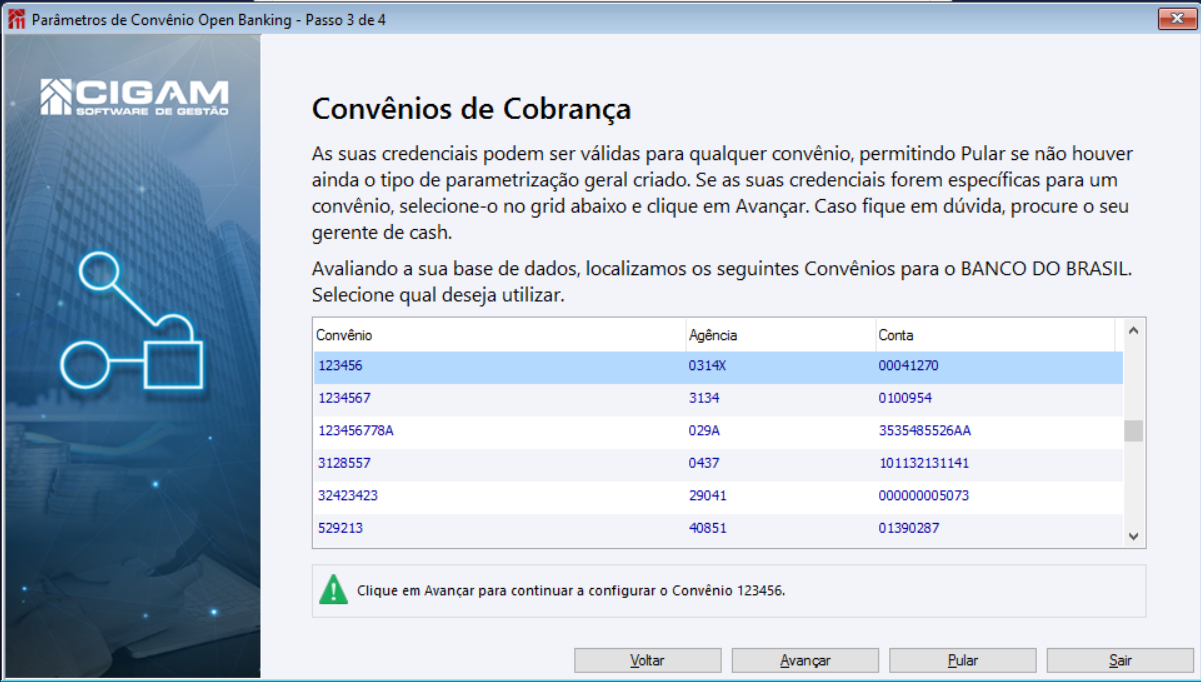Select convênio row 529213
This screenshot has width=1201, height=682.
[341, 527]
